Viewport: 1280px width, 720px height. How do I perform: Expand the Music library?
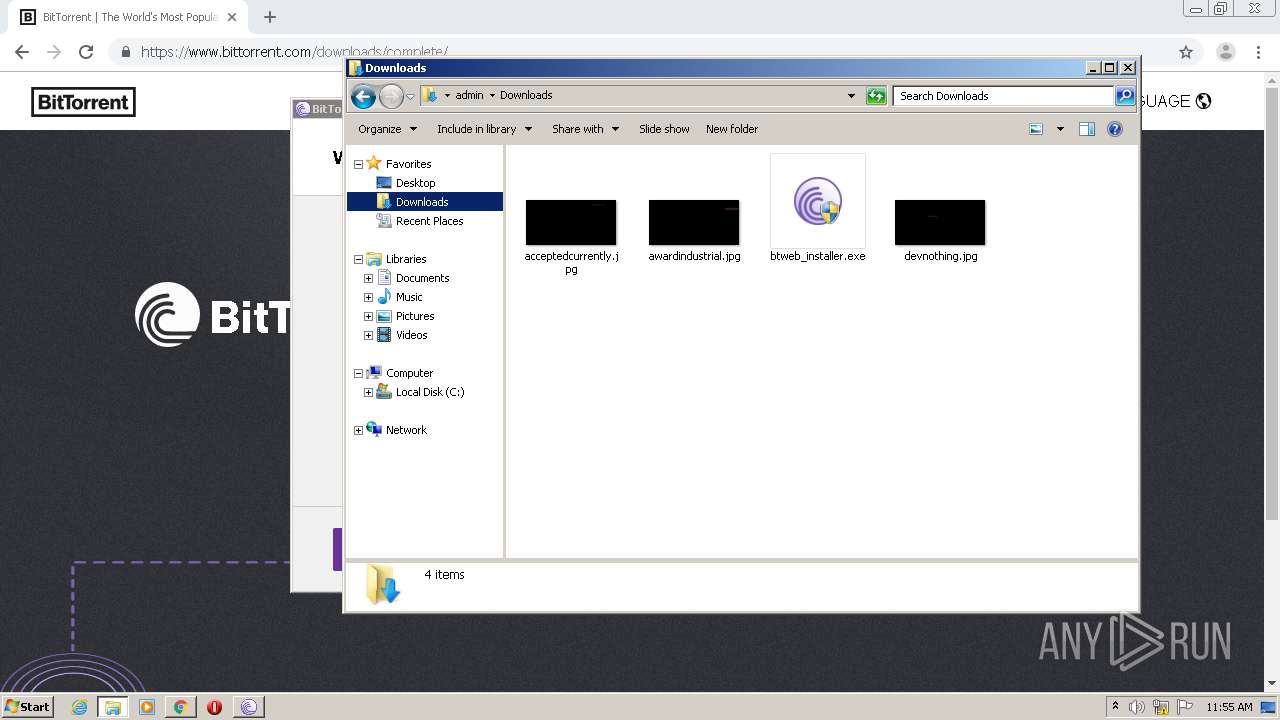point(368,297)
